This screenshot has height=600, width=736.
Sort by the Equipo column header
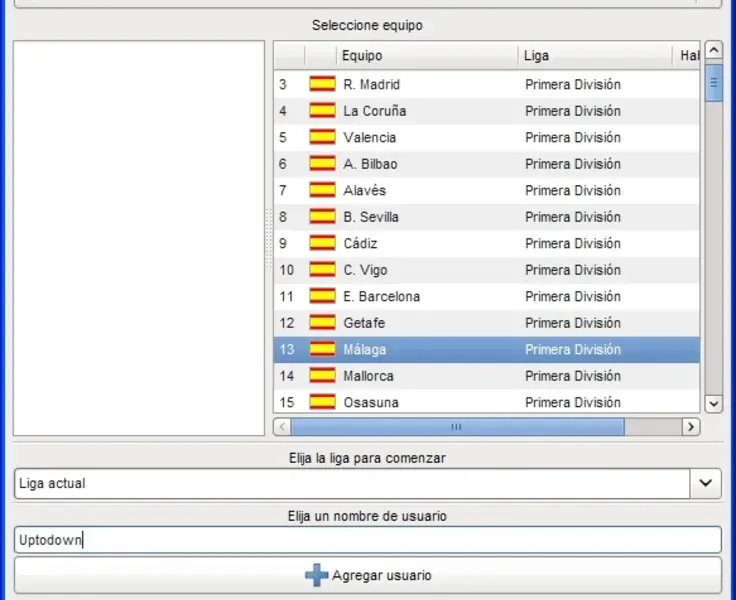[427, 55]
